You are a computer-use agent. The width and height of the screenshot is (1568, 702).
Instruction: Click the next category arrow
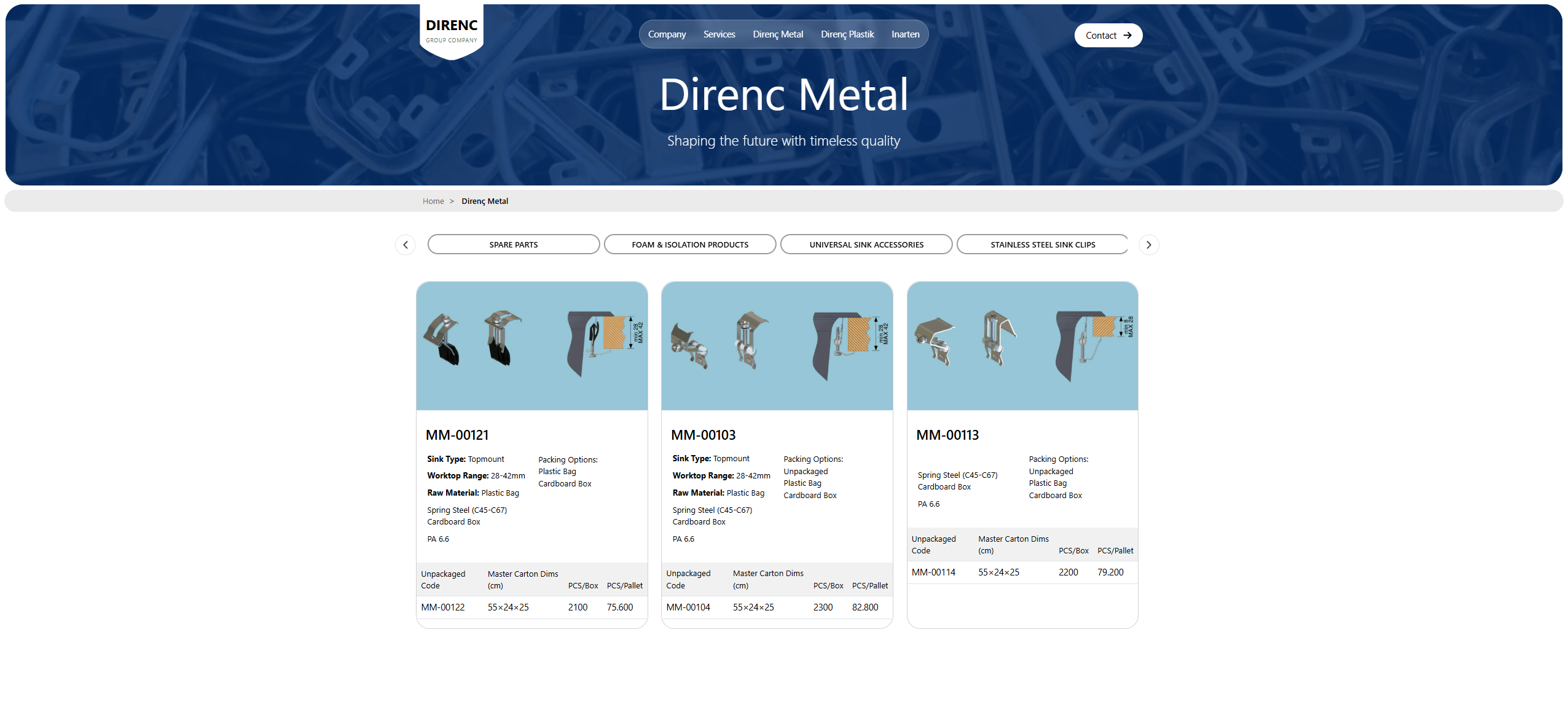[1149, 245]
